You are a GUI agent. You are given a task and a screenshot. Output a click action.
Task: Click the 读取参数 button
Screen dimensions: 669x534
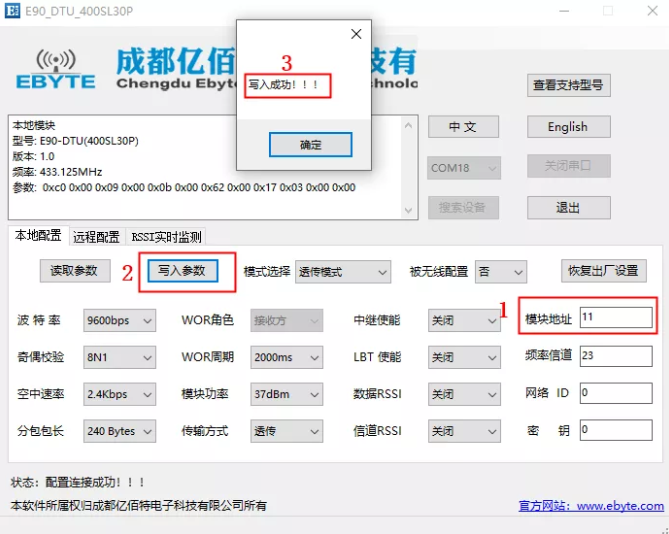pyautogui.click(x=75, y=271)
